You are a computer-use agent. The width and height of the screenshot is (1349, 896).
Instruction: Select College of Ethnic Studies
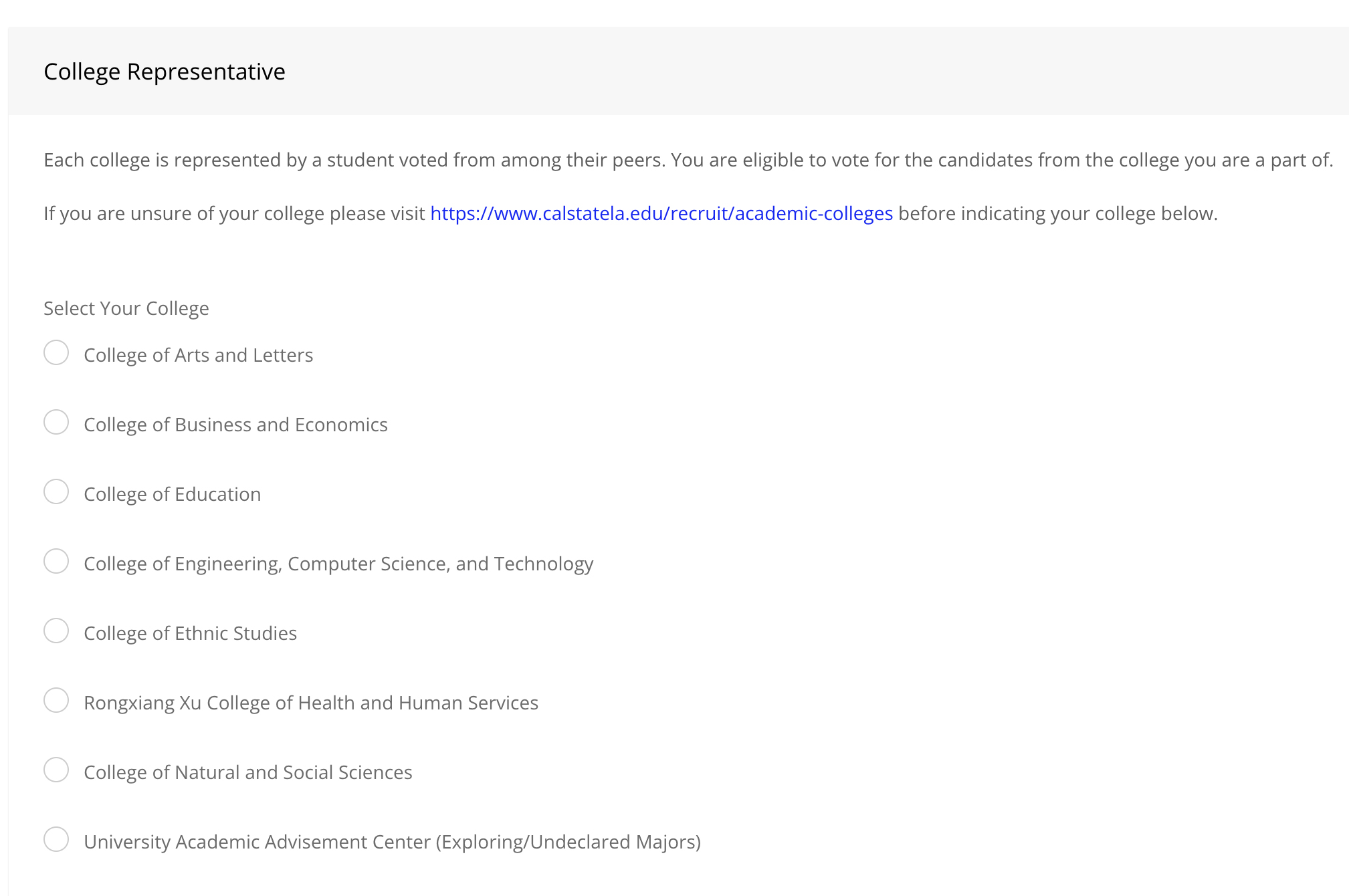(57, 631)
